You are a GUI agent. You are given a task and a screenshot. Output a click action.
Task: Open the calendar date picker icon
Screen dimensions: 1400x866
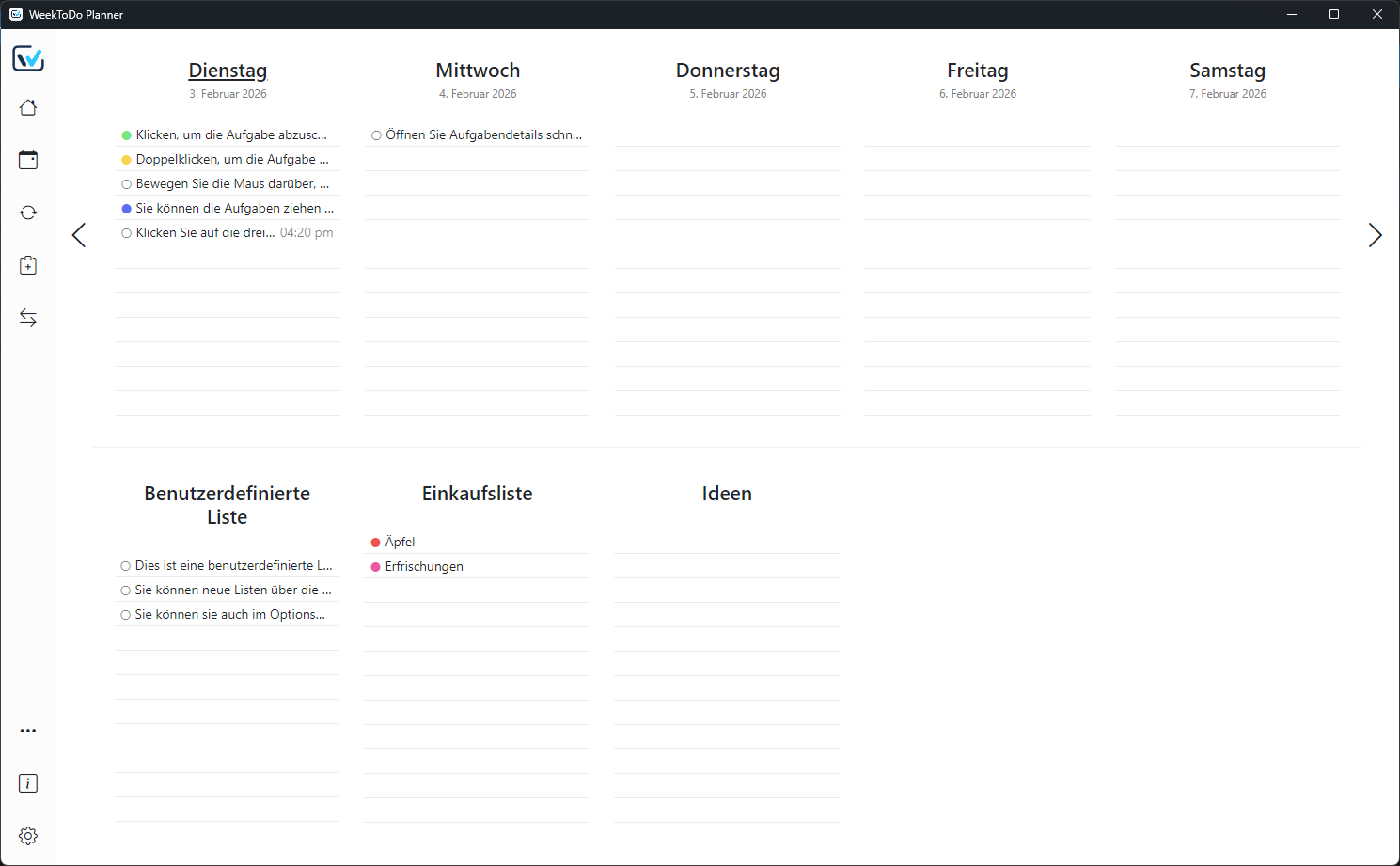coord(28,161)
